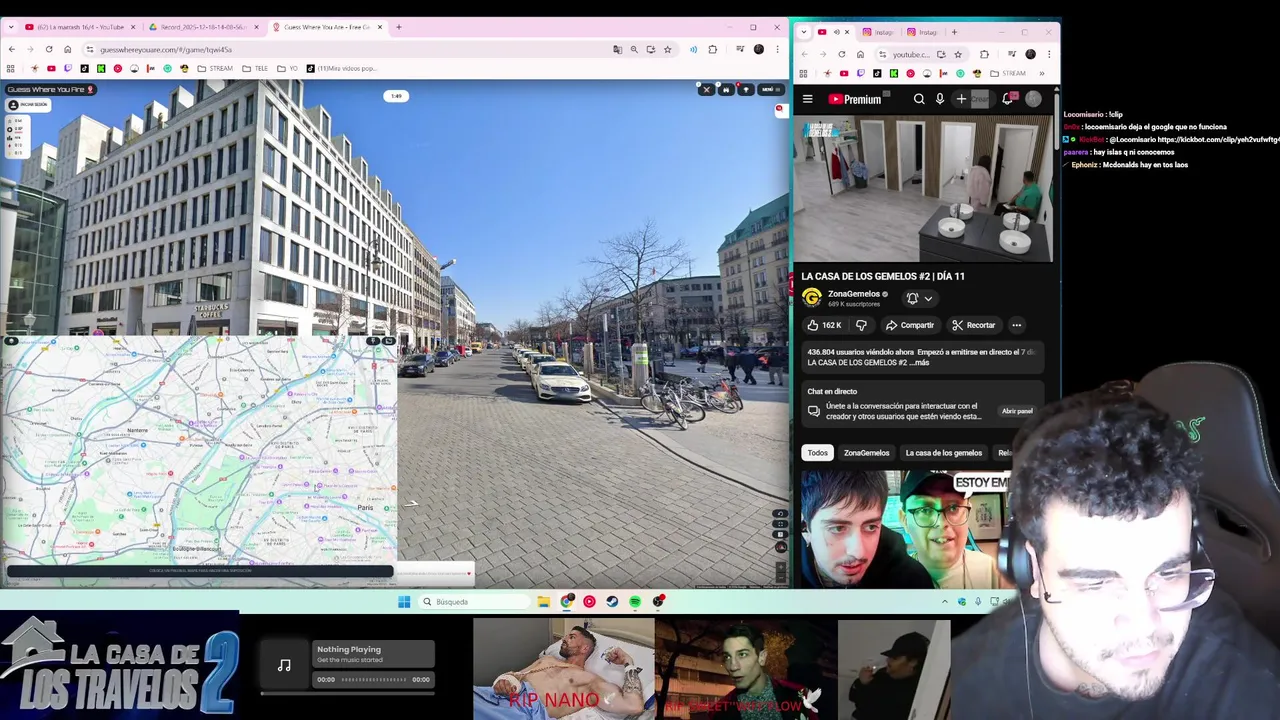The height and width of the screenshot is (720, 1280).
Task: Open the TELE bookmark folder
Action: tap(255, 68)
